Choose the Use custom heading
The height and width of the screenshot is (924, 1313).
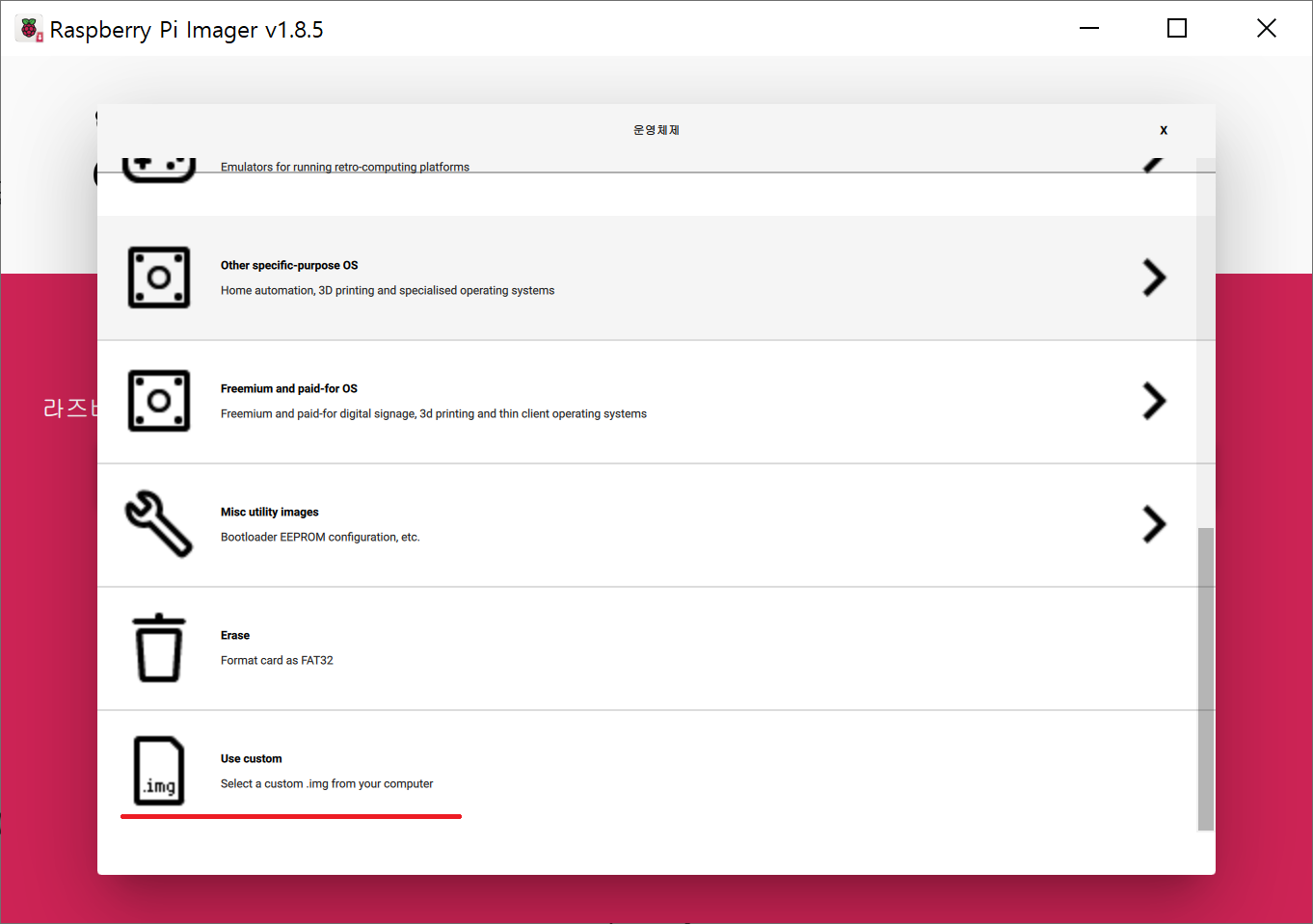[252, 758]
